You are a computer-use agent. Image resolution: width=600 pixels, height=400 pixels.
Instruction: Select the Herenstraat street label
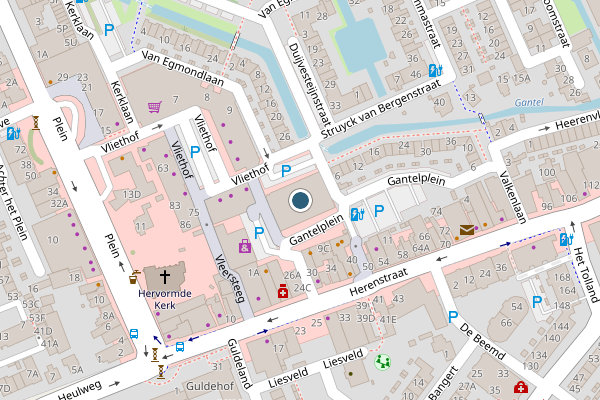[x=378, y=282]
